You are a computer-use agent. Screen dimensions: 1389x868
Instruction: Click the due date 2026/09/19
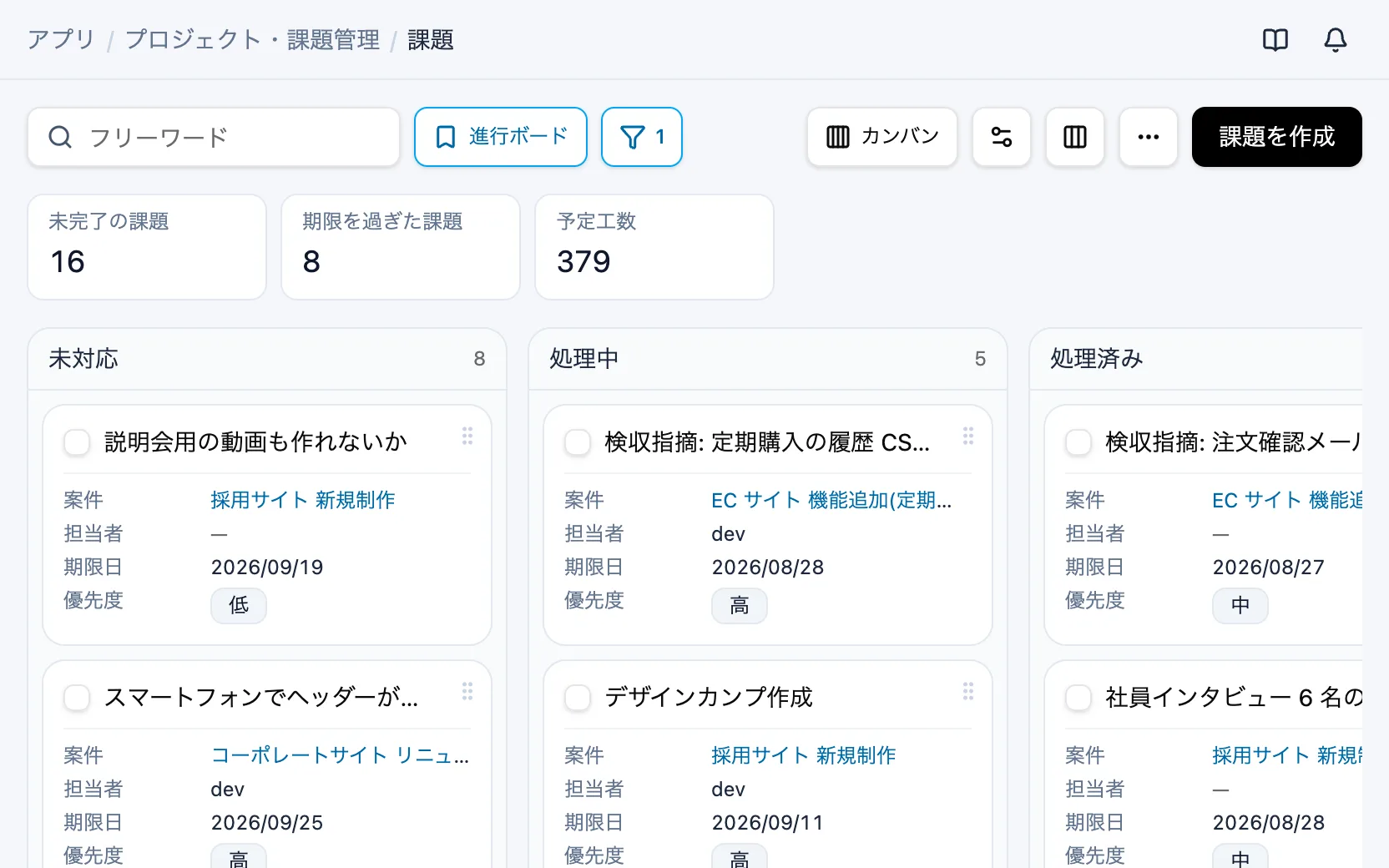click(267, 568)
